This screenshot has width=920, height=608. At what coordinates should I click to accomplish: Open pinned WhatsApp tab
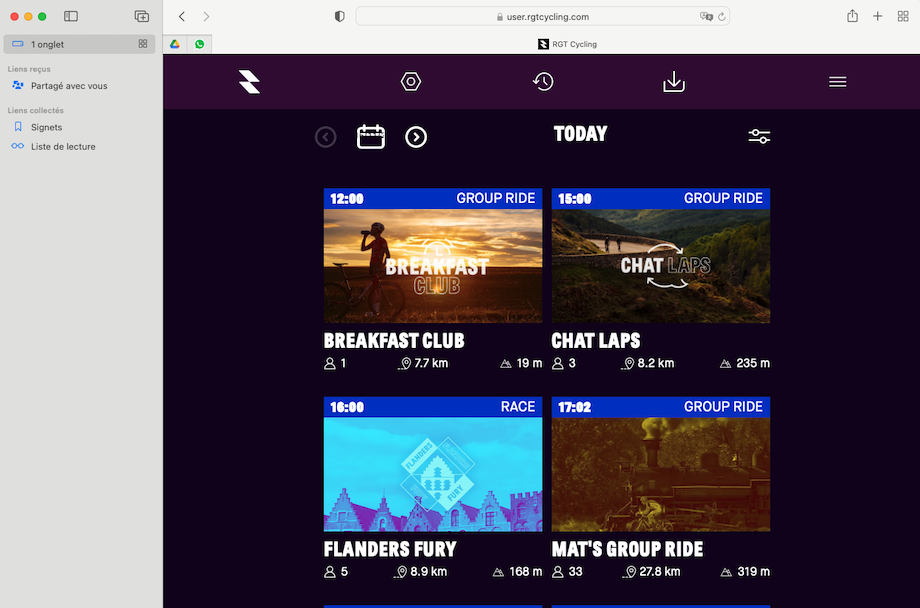(x=199, y=44)
